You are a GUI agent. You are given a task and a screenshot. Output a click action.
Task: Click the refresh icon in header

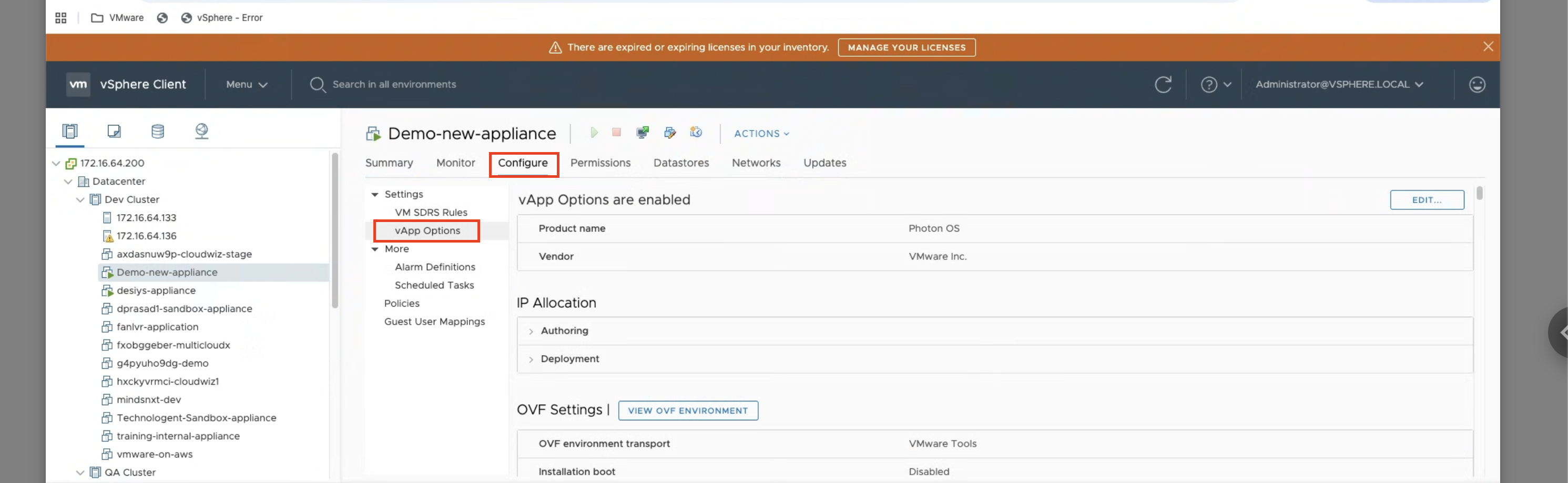(x=1163, y=85)
